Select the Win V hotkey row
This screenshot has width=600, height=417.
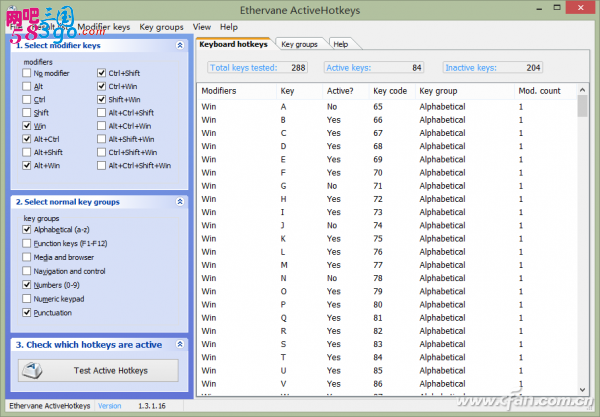pyautogui.click(x=387, y=384)
